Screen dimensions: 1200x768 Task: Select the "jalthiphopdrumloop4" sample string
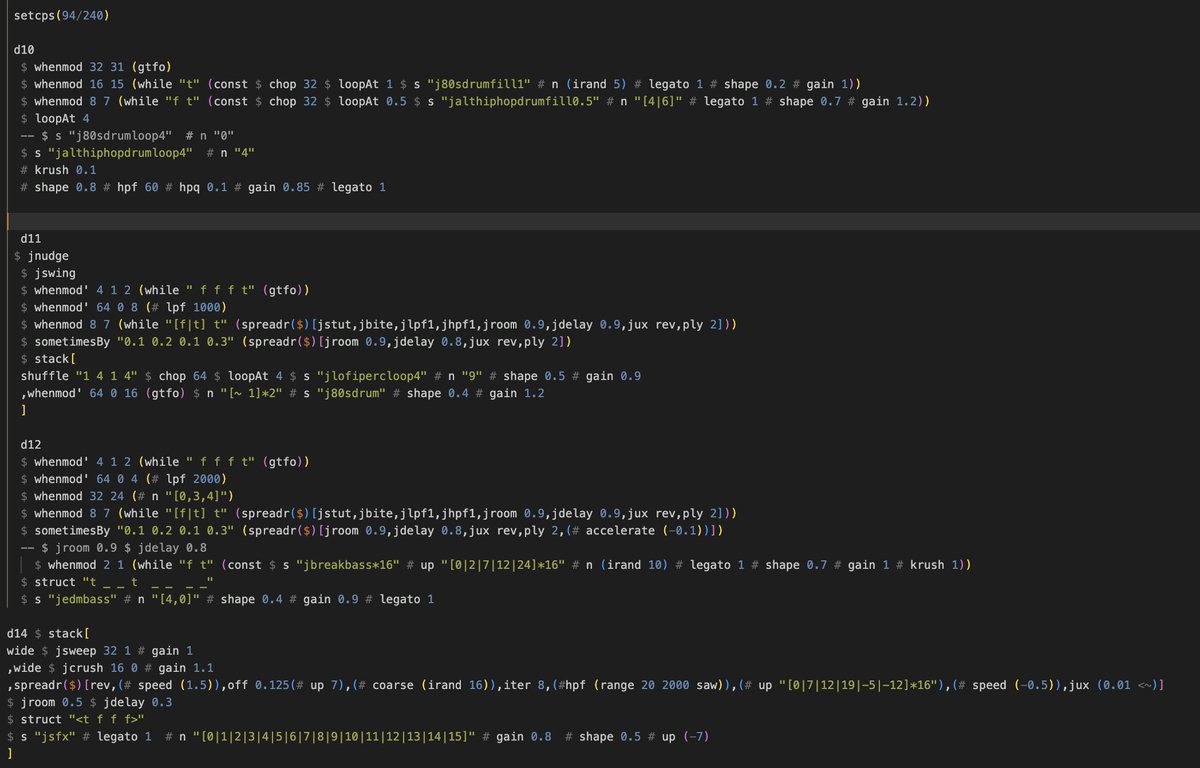[x=118, y=152]
